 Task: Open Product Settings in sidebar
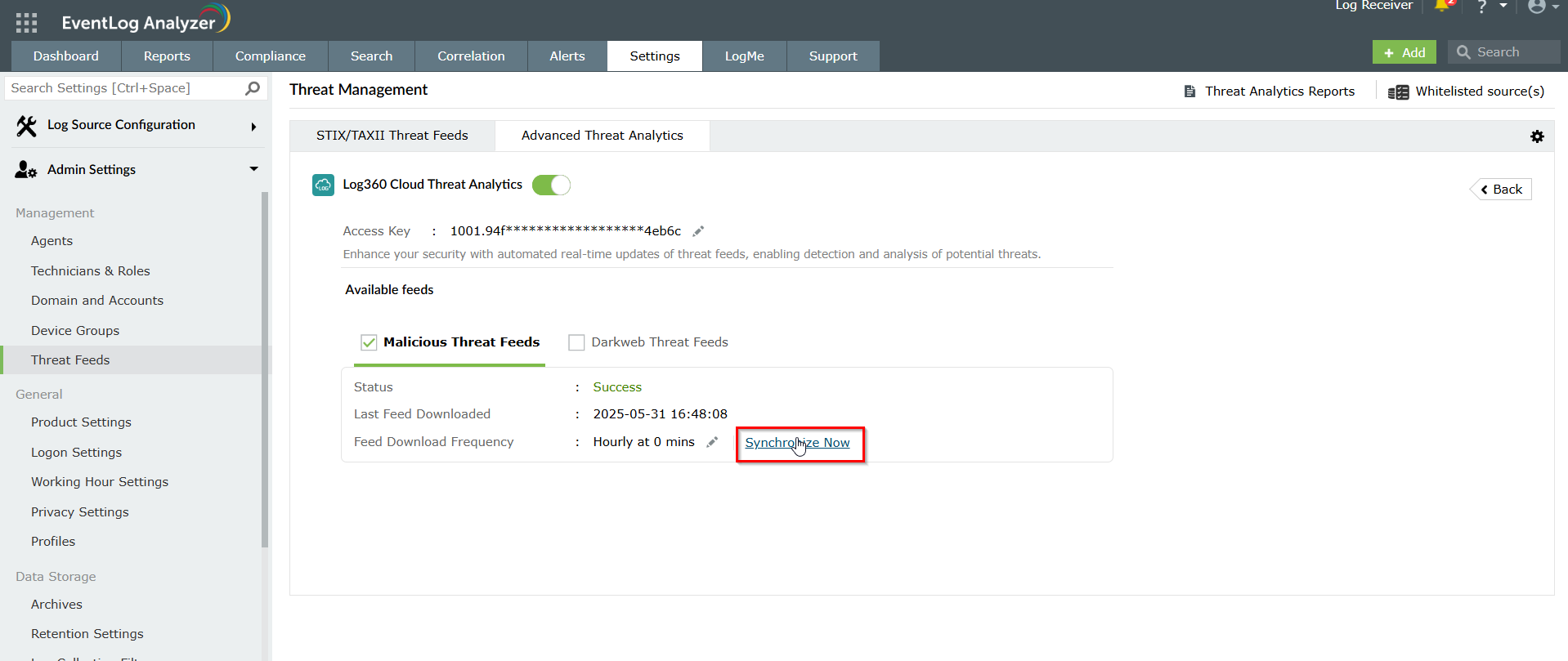[x=81, y=422]
